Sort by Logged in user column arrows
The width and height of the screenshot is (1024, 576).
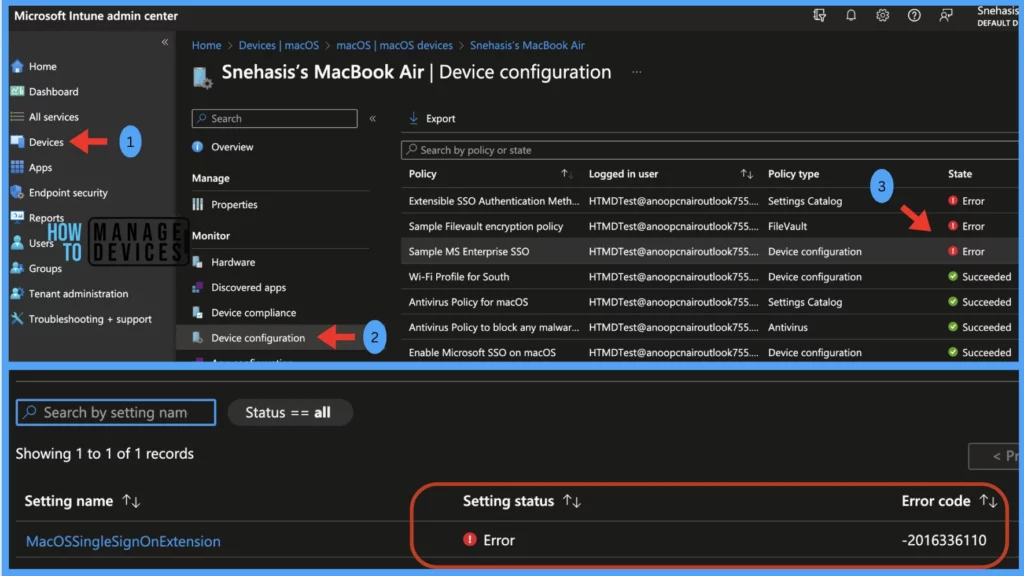[746, 174]
